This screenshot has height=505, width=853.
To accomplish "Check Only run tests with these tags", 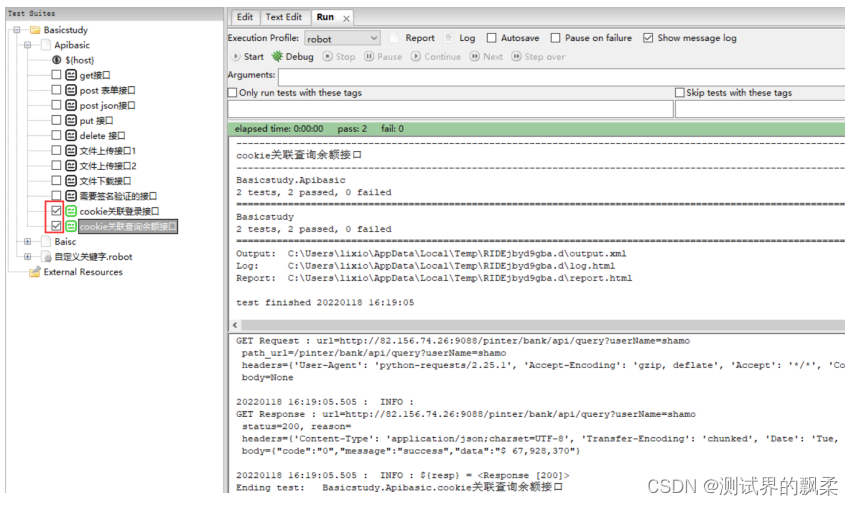I will tap(233, 93).
